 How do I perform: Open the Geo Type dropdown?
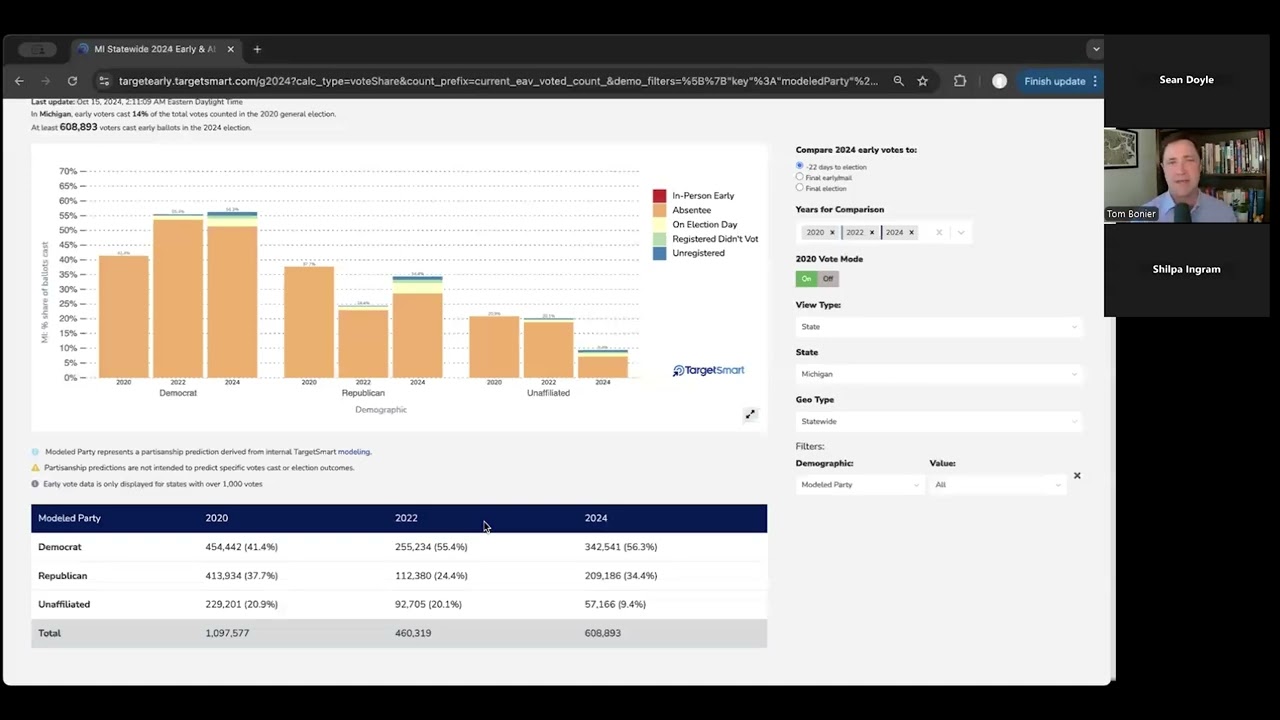939,421
